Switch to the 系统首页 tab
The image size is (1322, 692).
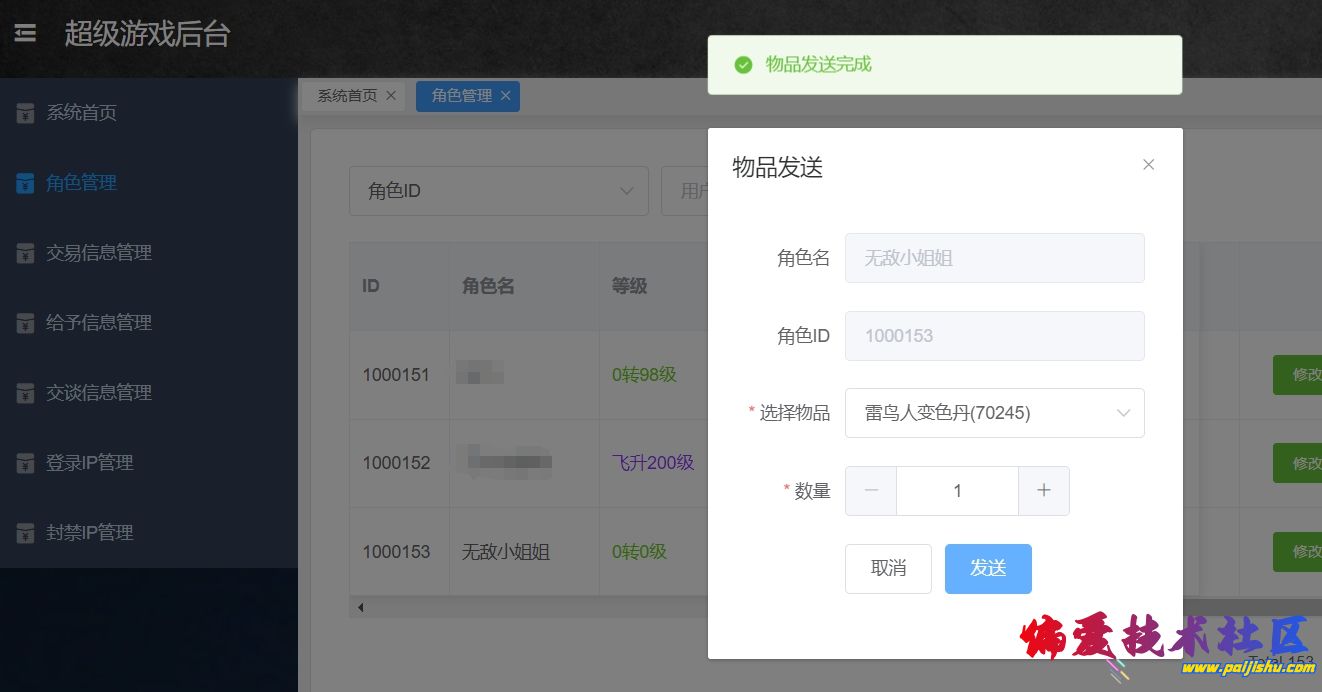click(347, 95)
